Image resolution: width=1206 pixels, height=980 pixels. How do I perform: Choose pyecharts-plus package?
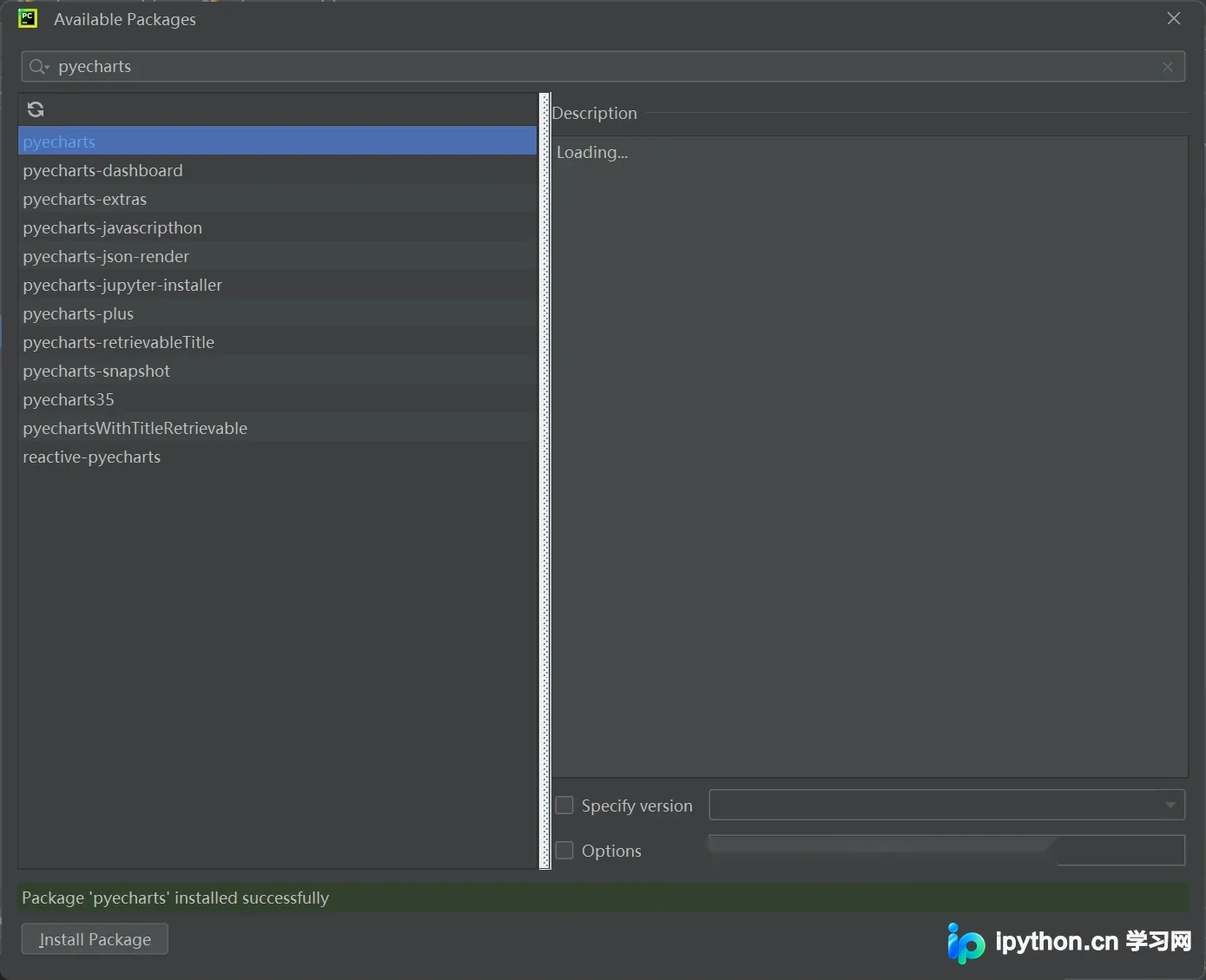click(x=278, y=313)
